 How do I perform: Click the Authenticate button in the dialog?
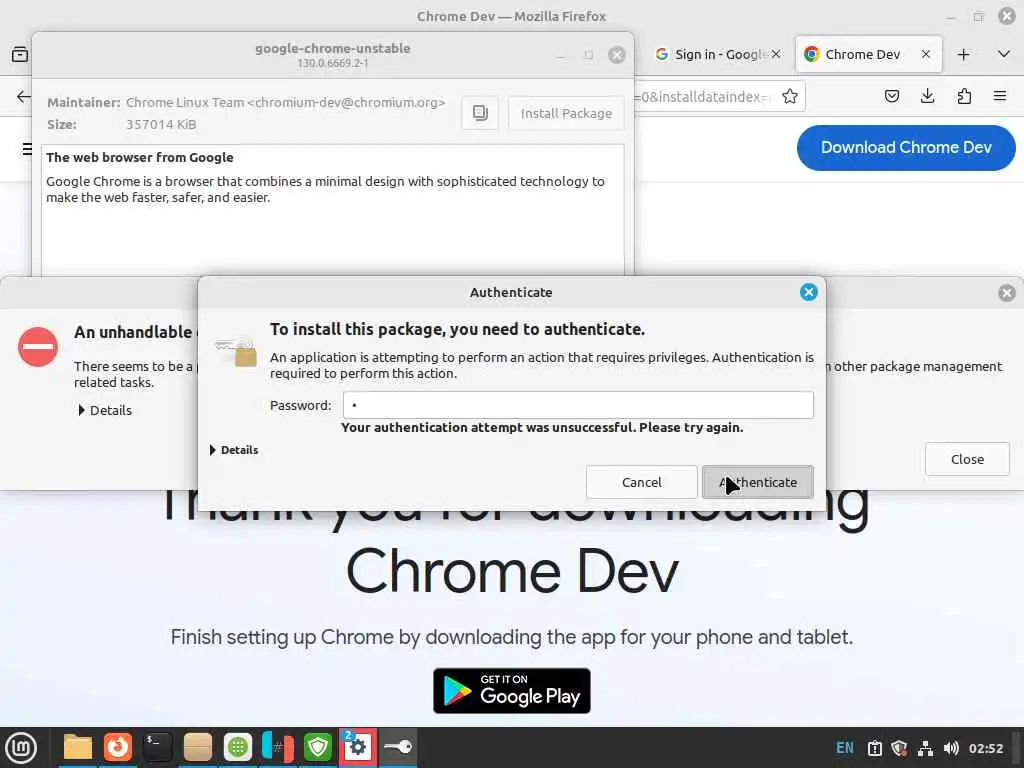click(x=758, y=482)
